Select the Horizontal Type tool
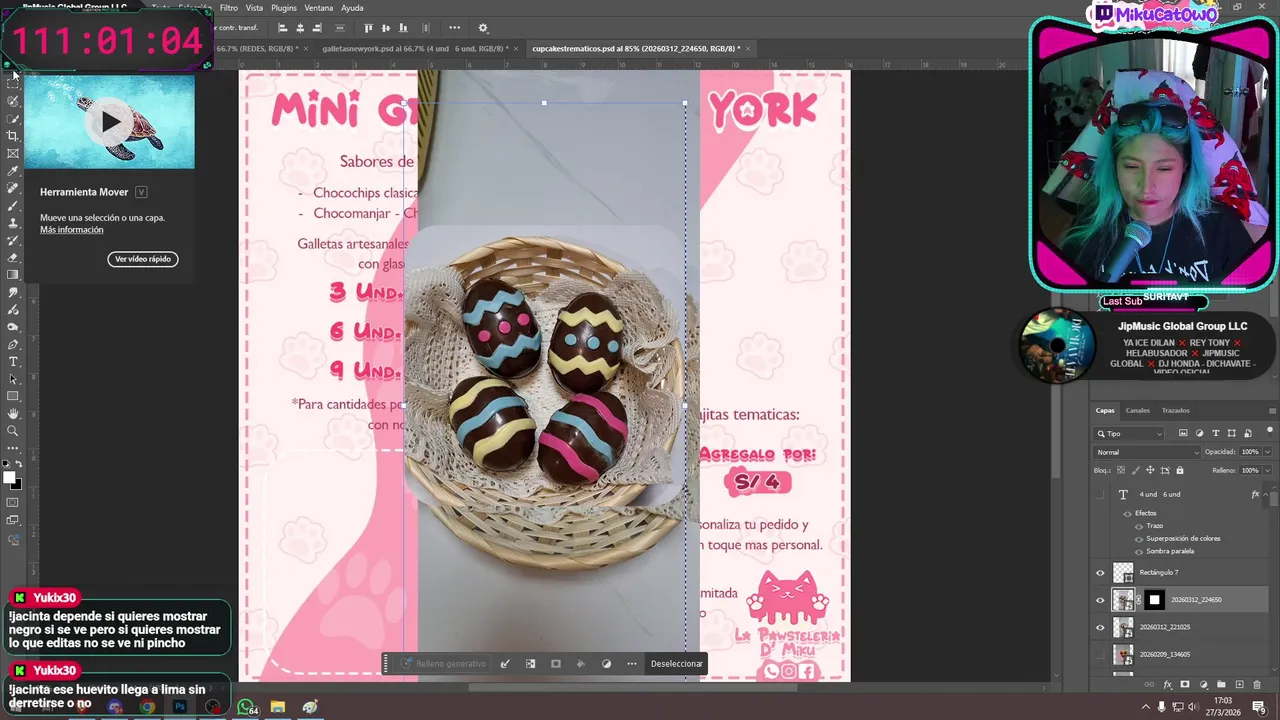Viewport: 1280px width, 720px height. 13,362
